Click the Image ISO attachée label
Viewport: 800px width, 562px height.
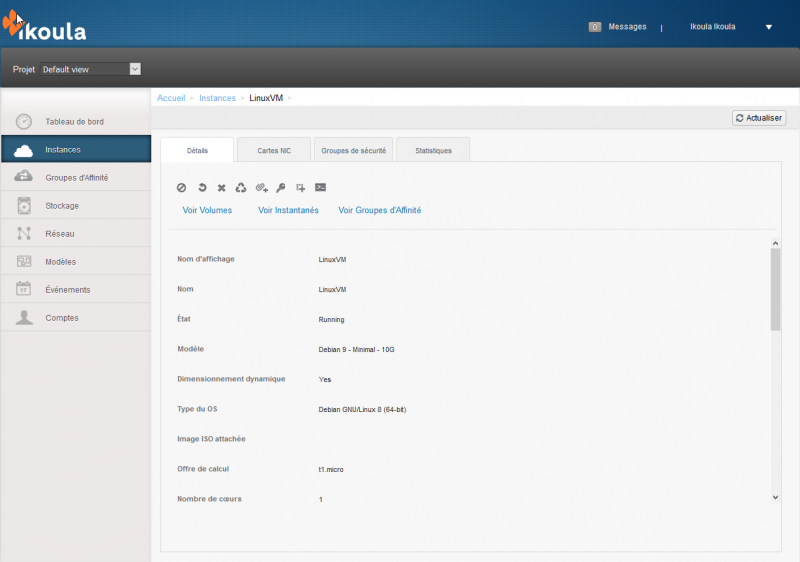pos(211,439)
